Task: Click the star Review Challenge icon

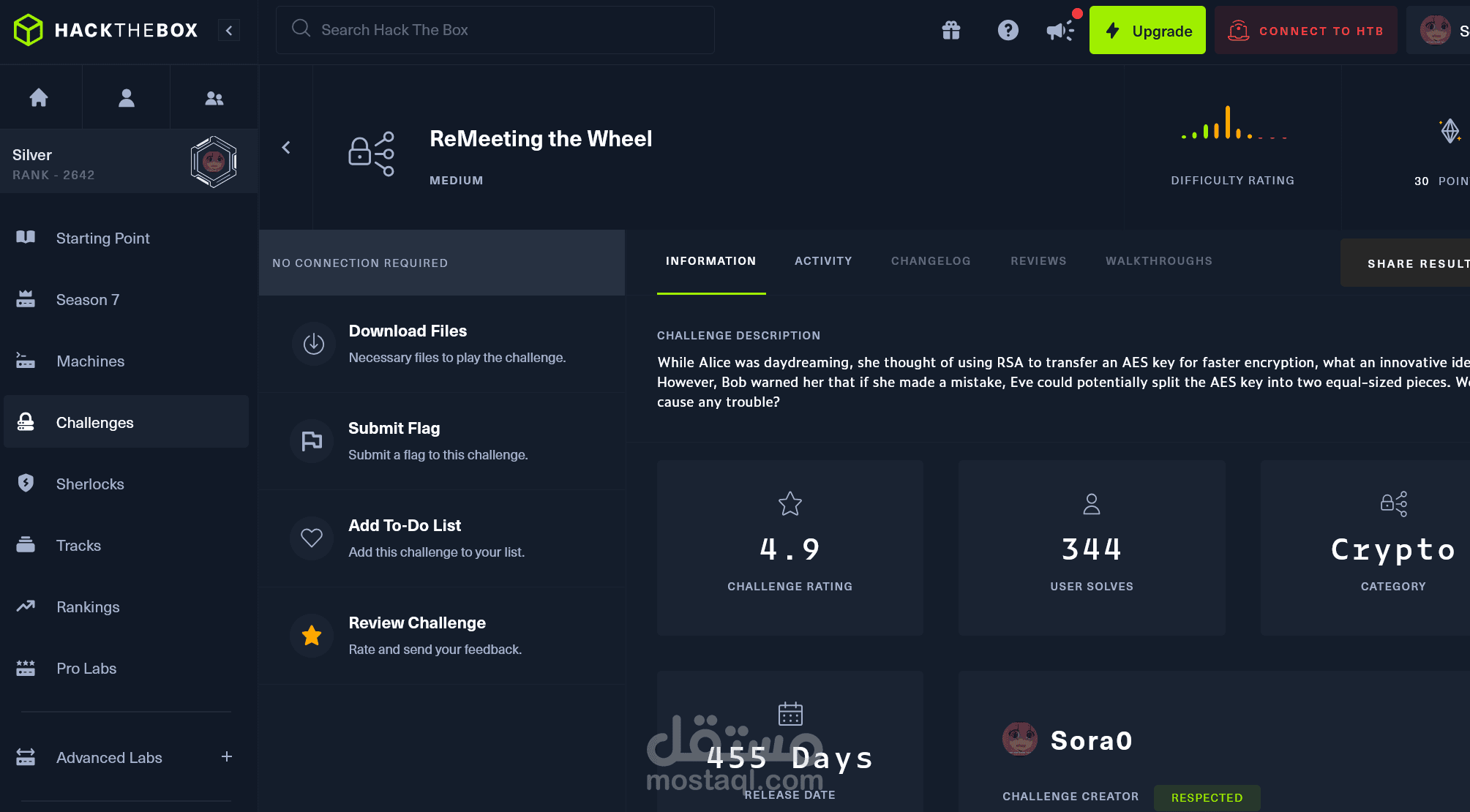Action: (312, 635)
